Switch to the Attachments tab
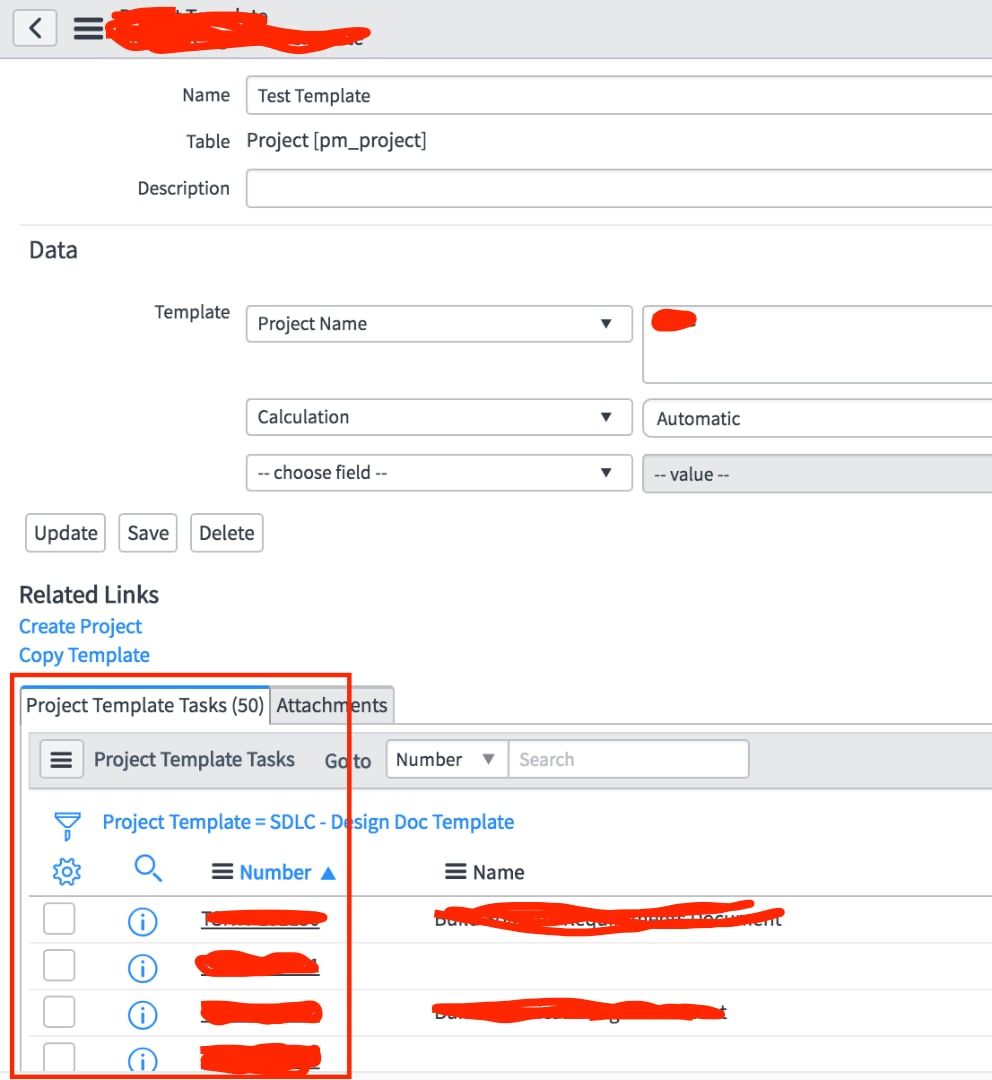Screen dimensions: 992x1080 click(x=332, y=705)
